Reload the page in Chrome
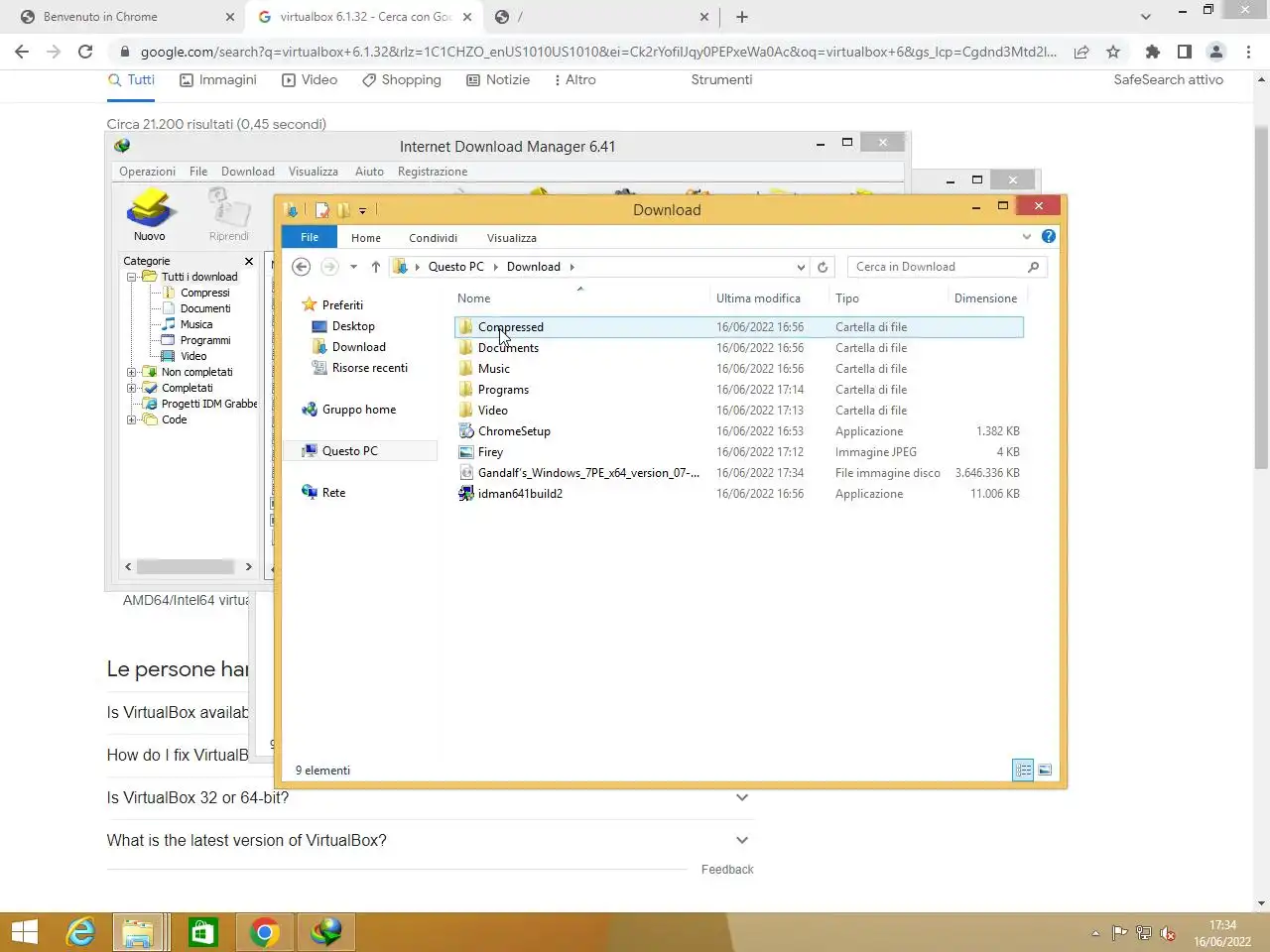The width and height of the screenshot is (1270, 952). 85,52
